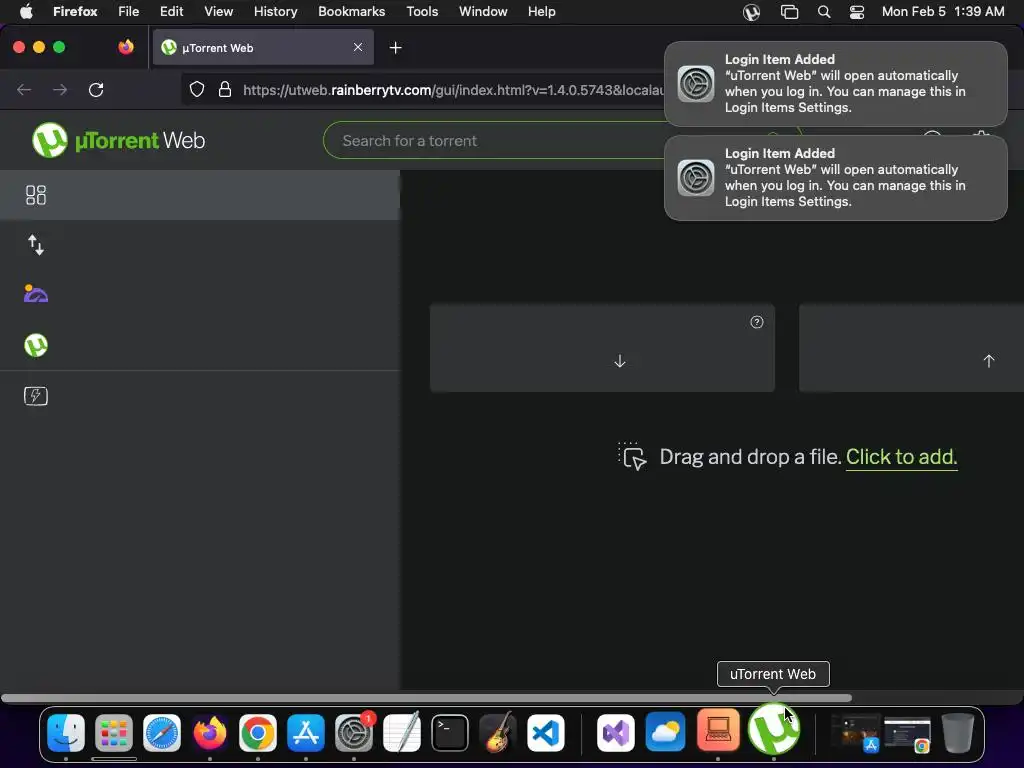Screen dimensions: 1024x768
Task: Click the uTorrent menu bar status icon
Action: tap(751, 12)
